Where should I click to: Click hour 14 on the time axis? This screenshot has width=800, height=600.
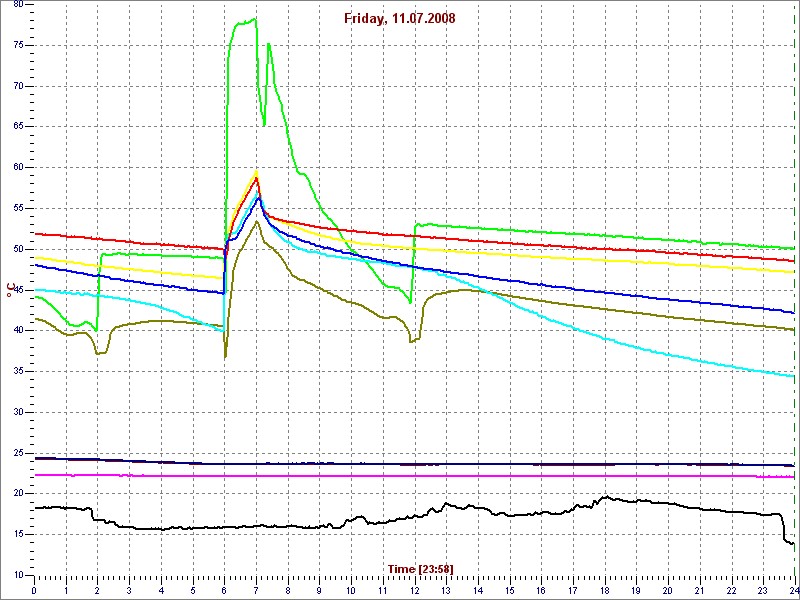478,589
